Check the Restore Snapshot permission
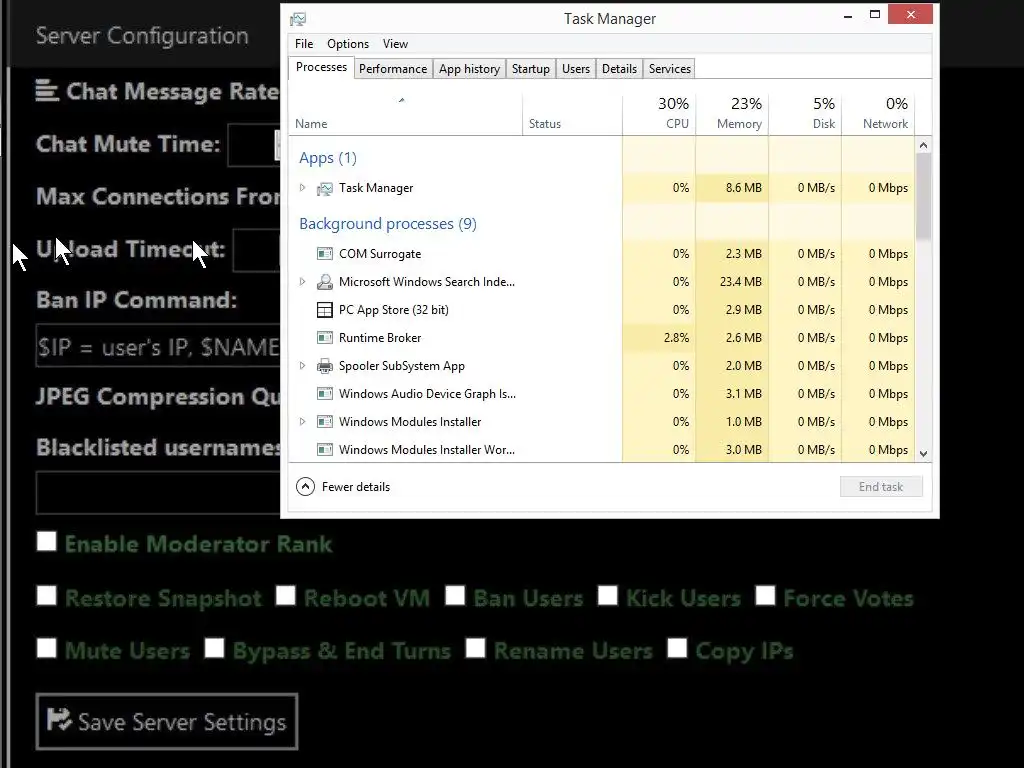1024x768 pixels. (46, 596)
